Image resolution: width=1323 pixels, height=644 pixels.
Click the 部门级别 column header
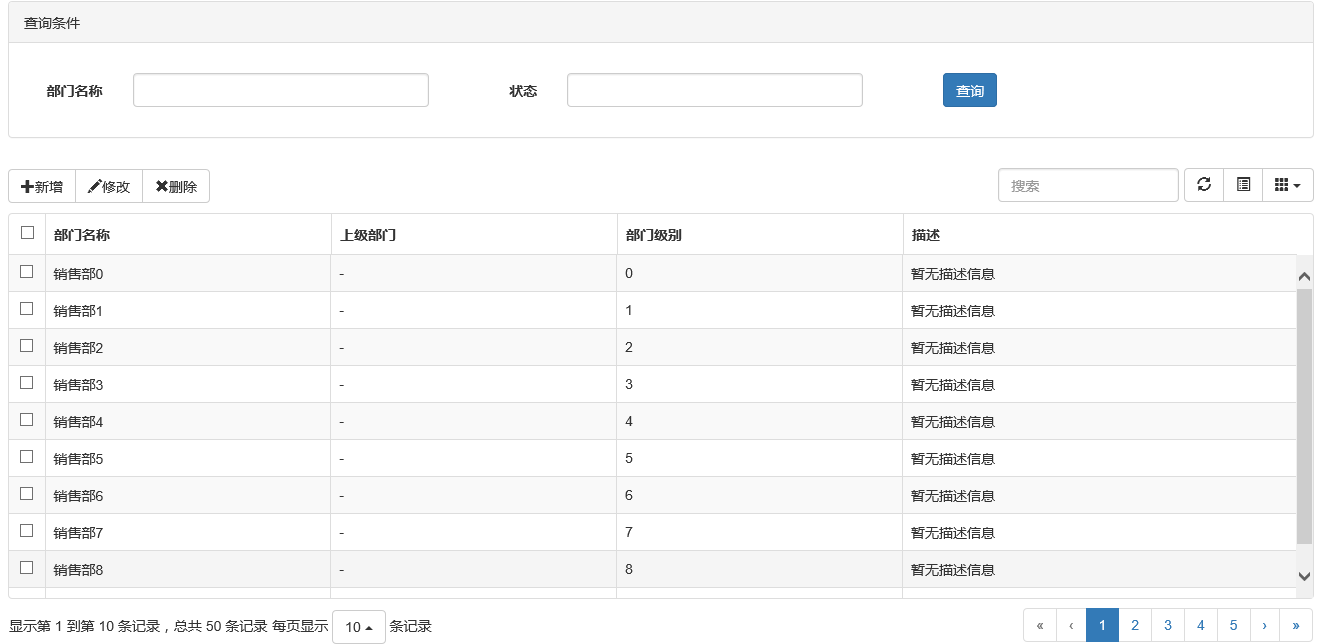click(760, 235)
